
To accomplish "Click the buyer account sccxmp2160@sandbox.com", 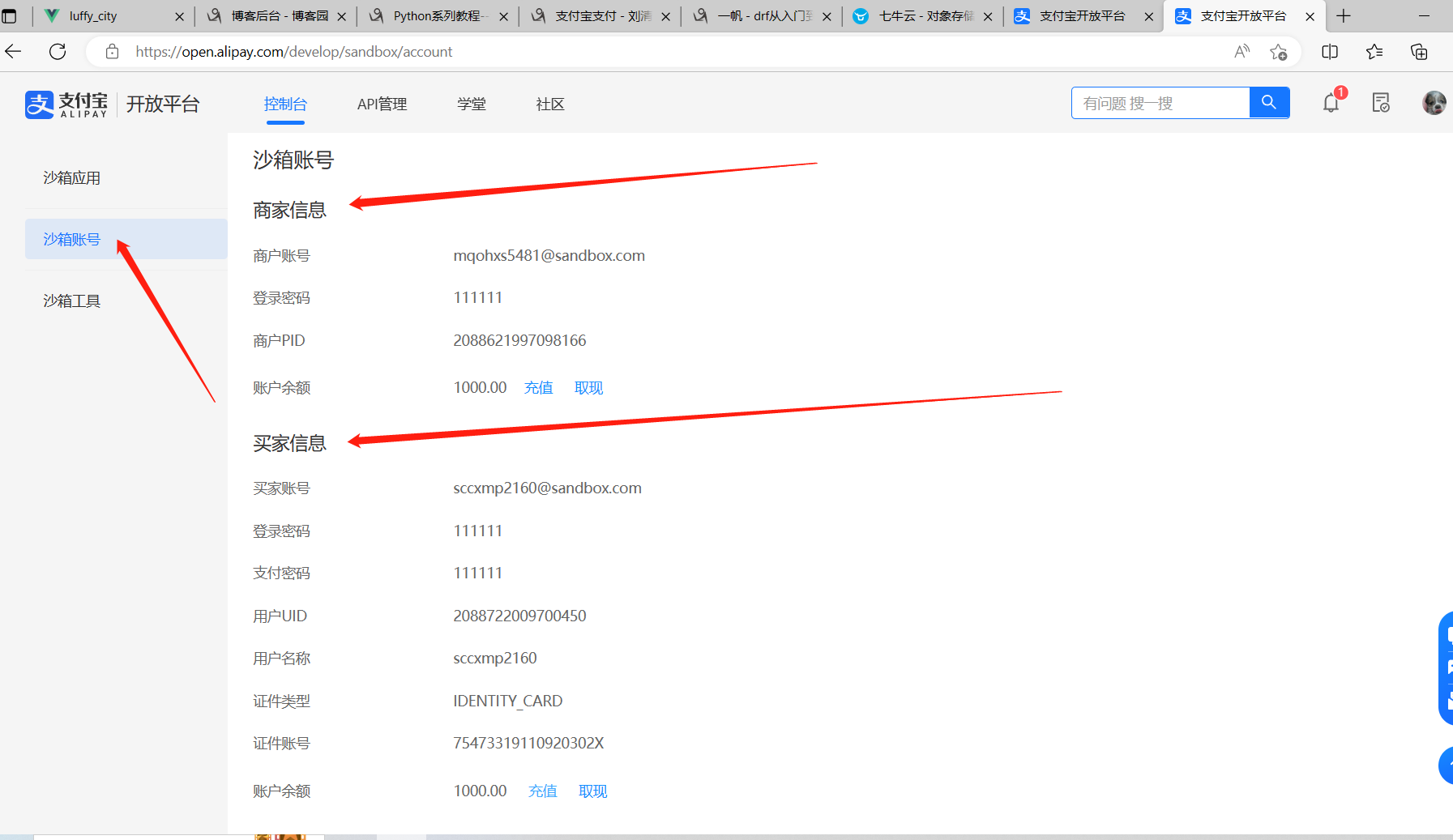I will [x=547, y=488].
